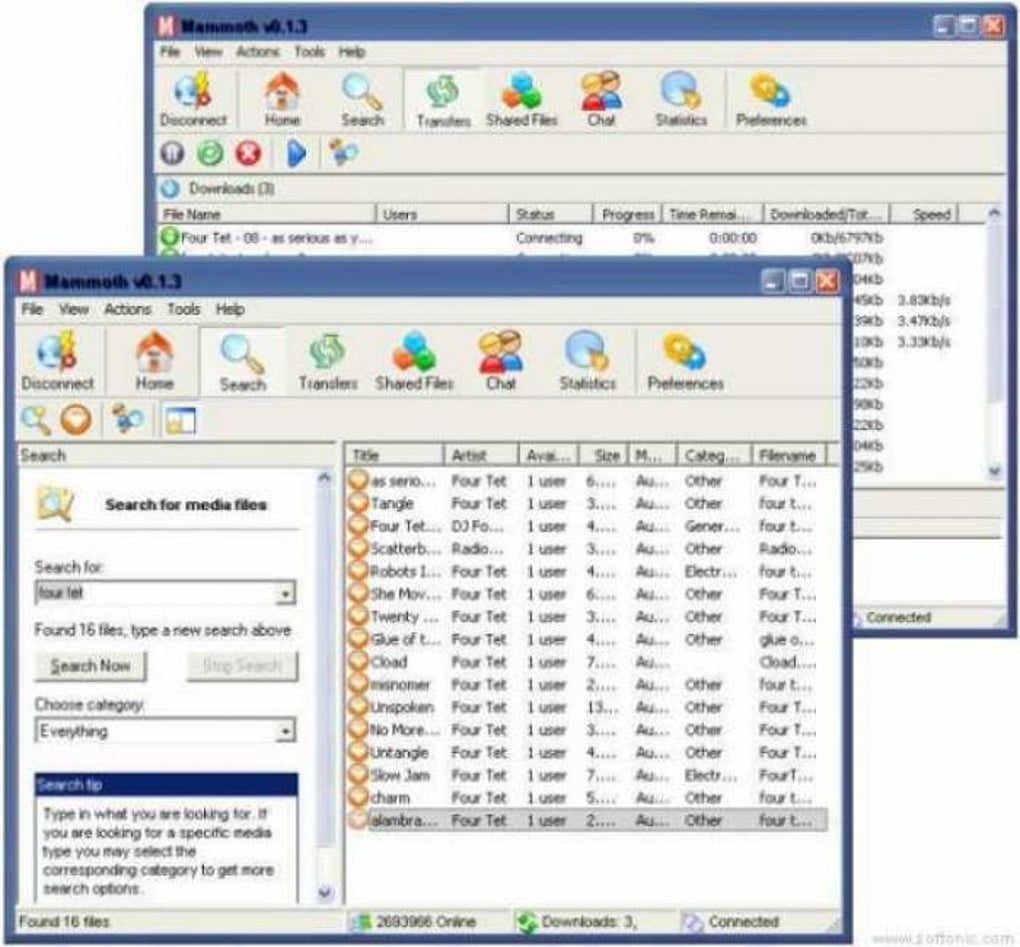Open Actions menu in front window
Viewport: 1020px width, 947px height.
coord(128,309)
